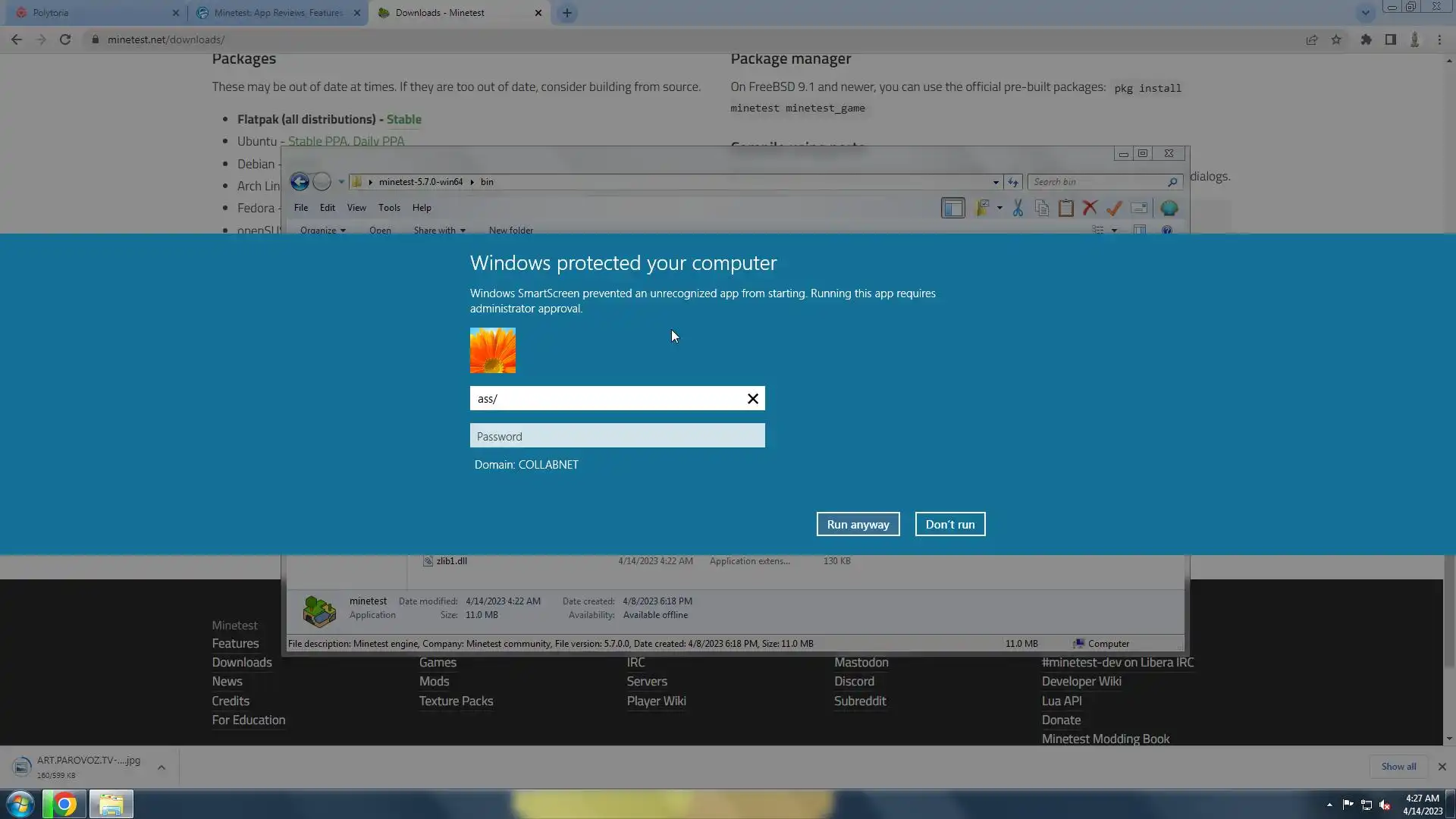Click the Copy pages toolbar icon
The height and width of the screenshot is (819, 1456).
(1042, 208)
